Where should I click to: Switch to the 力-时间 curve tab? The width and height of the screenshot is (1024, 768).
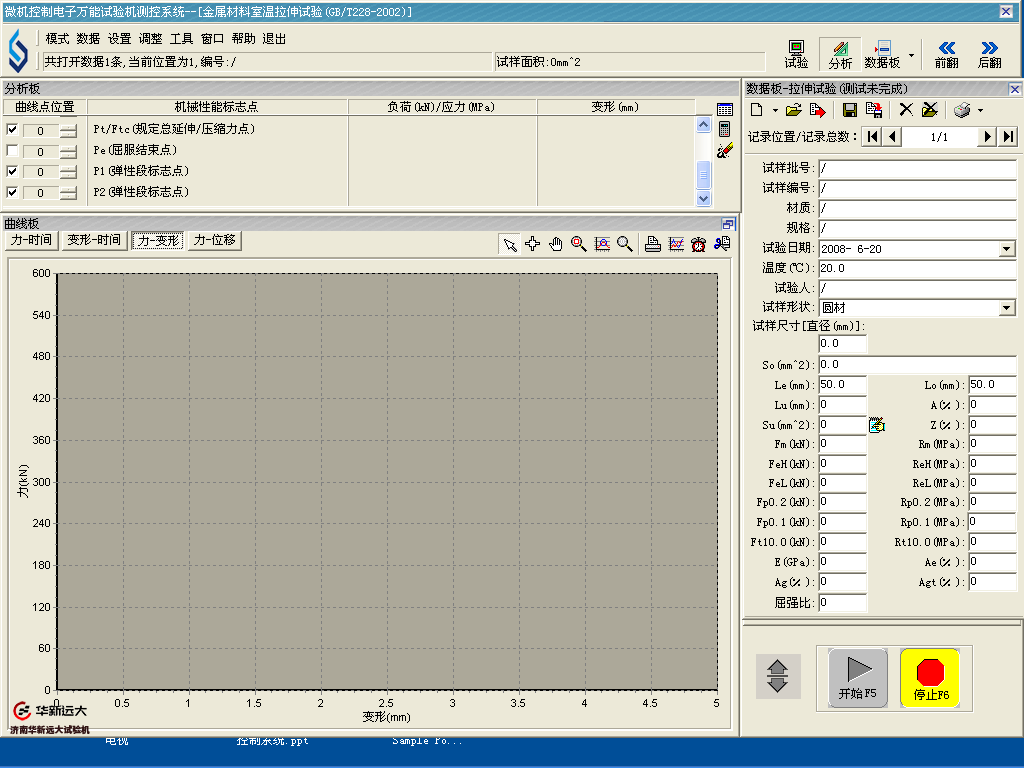[31, 240]
